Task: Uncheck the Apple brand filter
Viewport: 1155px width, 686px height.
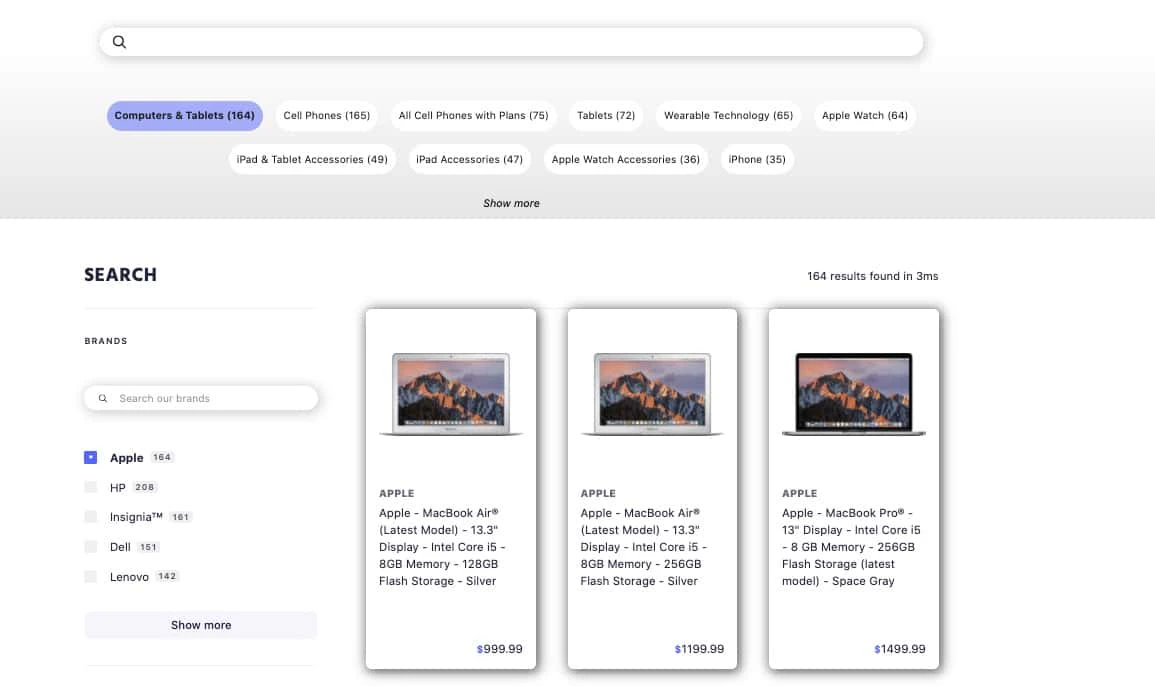Action: pos(90,457)
